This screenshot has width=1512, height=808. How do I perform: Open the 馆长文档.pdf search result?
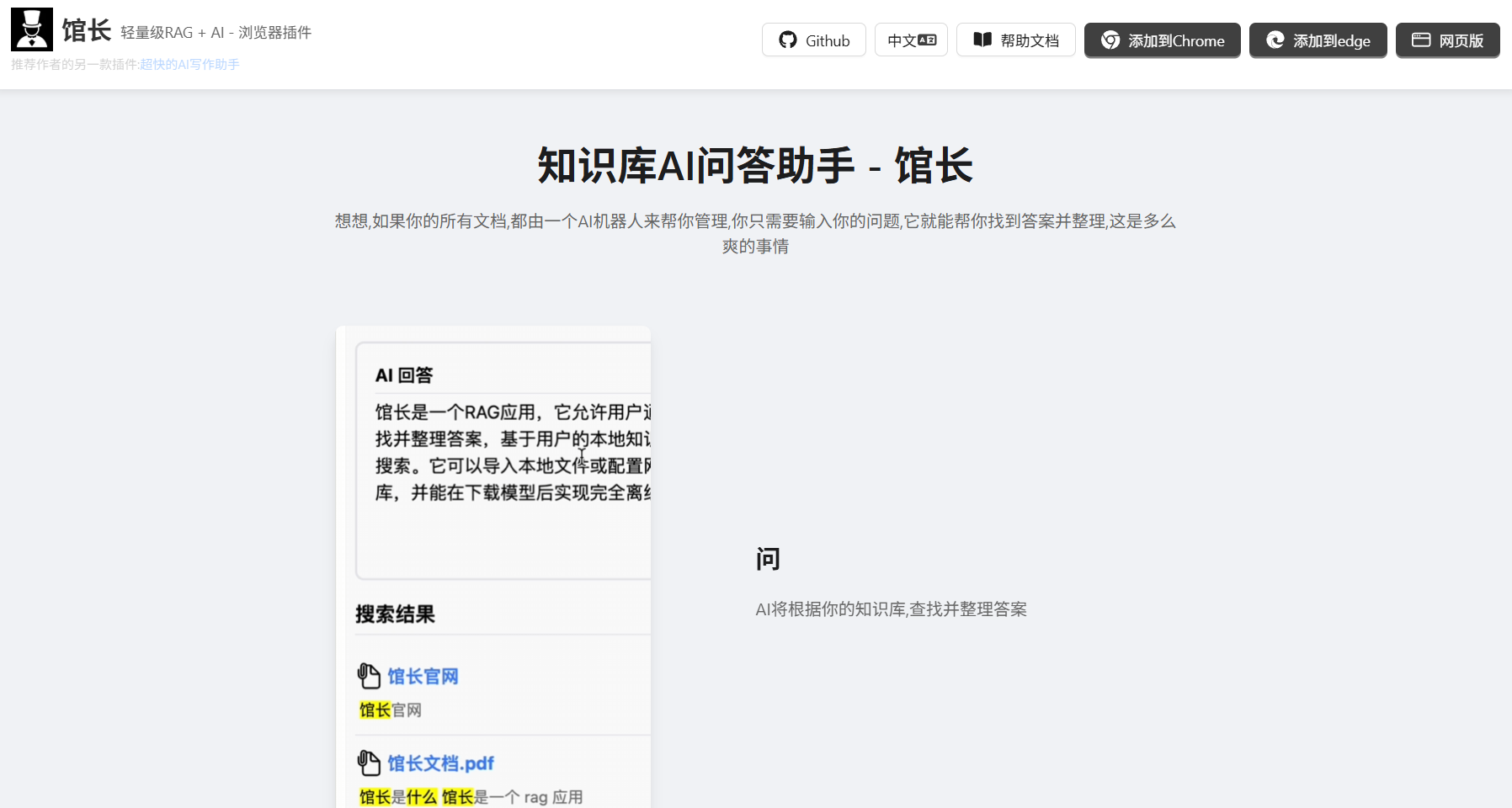click(440, 763)
